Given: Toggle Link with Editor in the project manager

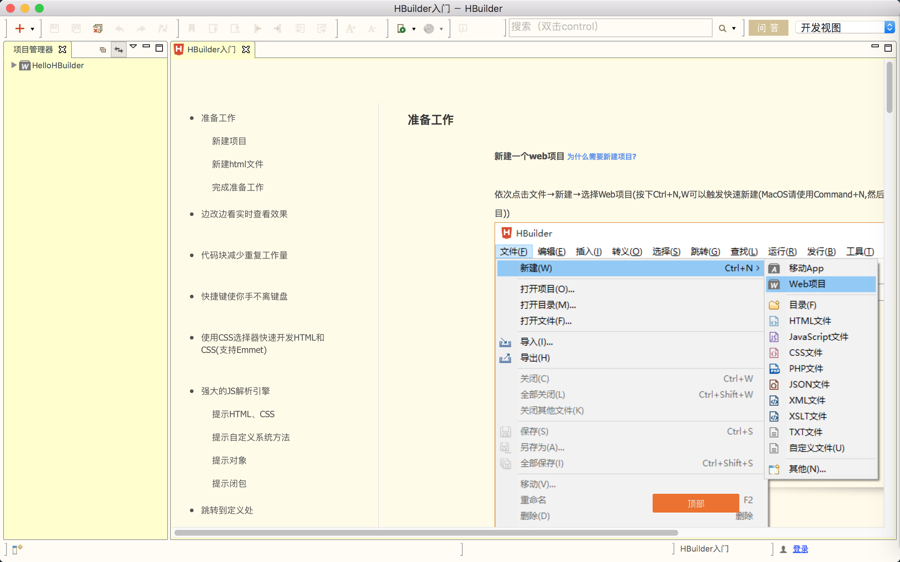Looking at the screenshot, I should pos(118,50).
